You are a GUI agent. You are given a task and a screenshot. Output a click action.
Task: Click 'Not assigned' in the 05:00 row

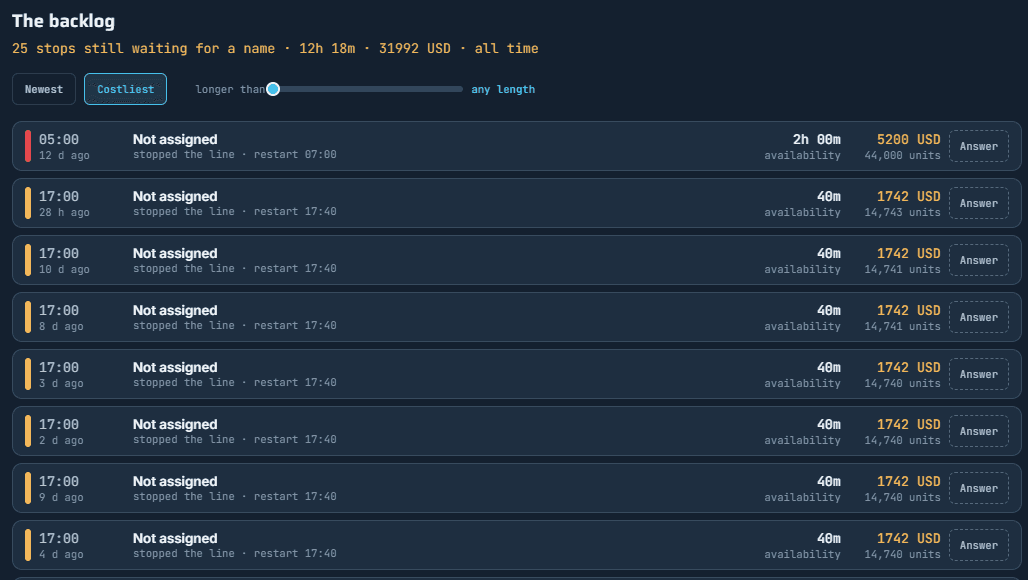click(175, 139)
